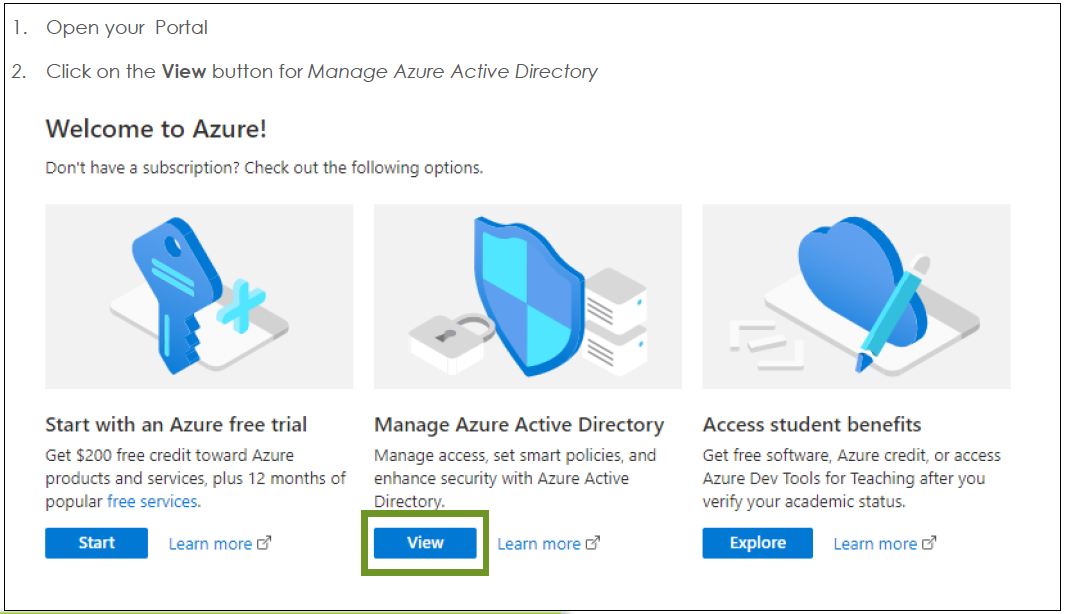Click the 'Open your Portal' instruction step
Viewport: 1065px width, 614px height.
point(126,28)
